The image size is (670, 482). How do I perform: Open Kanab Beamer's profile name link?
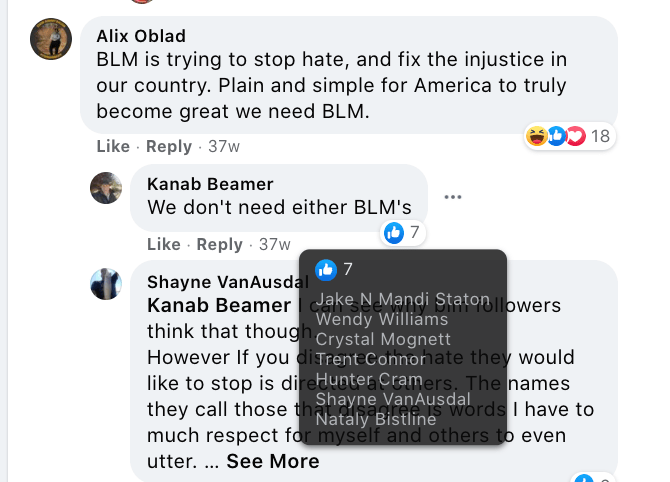tap(209, 184)
